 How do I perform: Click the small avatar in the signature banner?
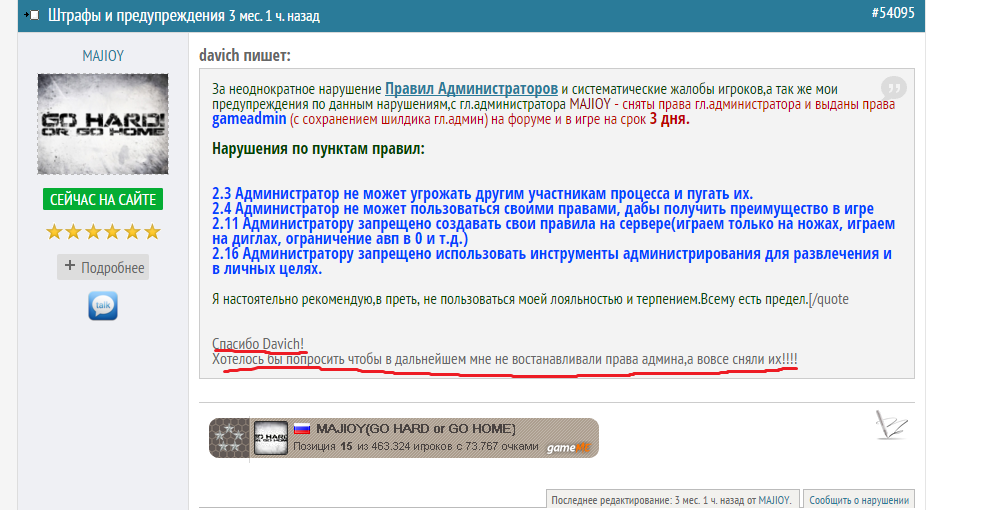(x=270, y=437)
